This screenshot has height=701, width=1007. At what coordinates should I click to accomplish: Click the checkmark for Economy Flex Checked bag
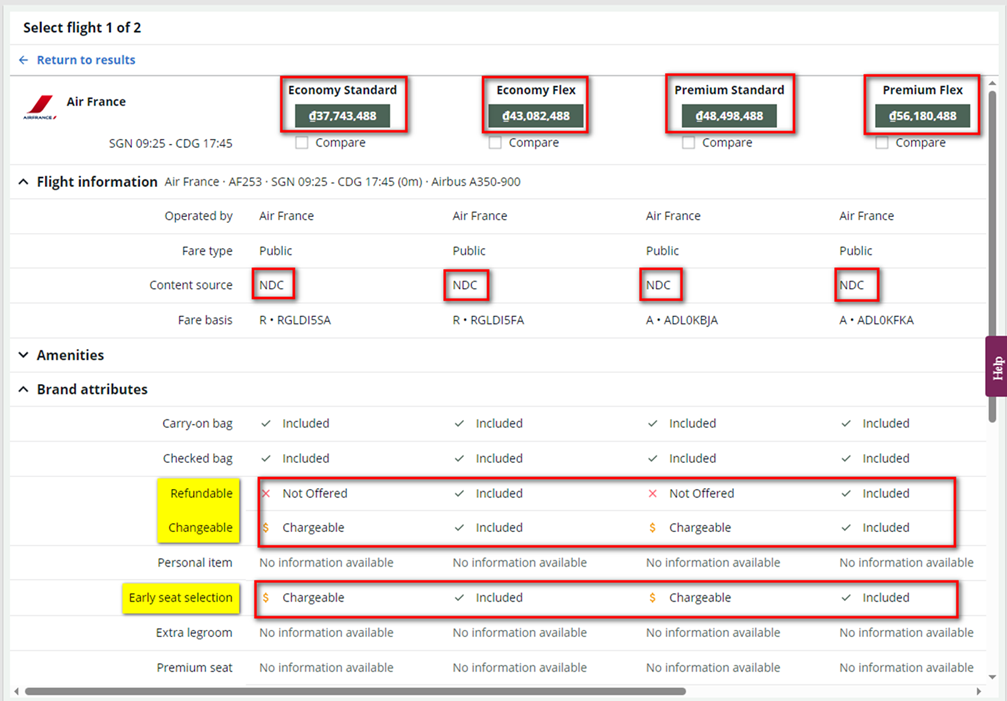pyautogui.click(x=459, y=458)
